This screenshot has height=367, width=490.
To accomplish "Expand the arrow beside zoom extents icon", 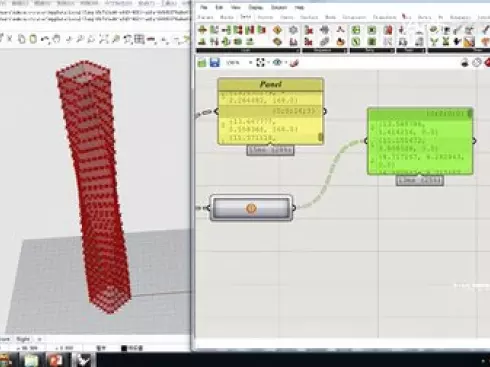I will tap(268, 63).
